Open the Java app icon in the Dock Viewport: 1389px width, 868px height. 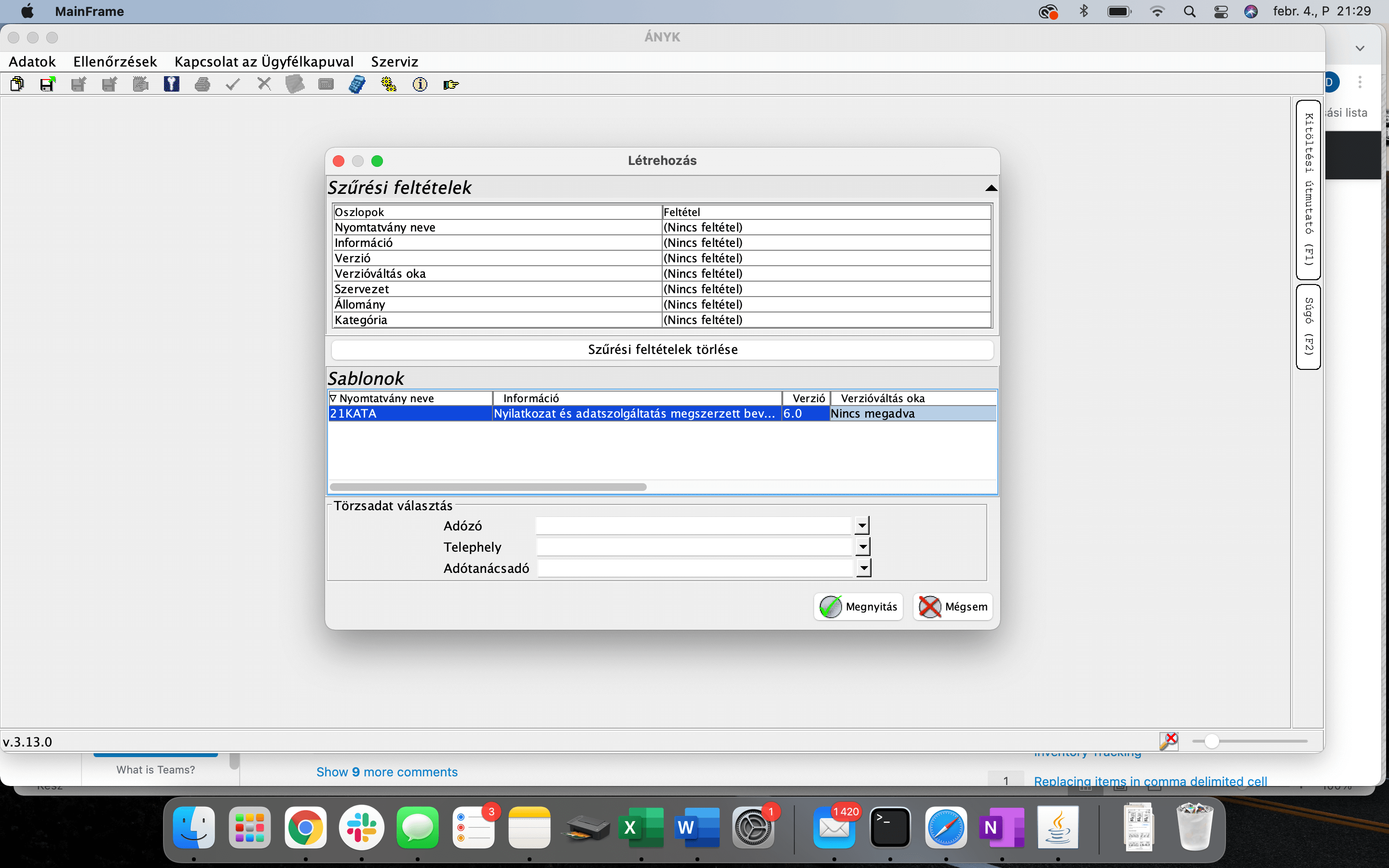click(x=1058, y=827)
